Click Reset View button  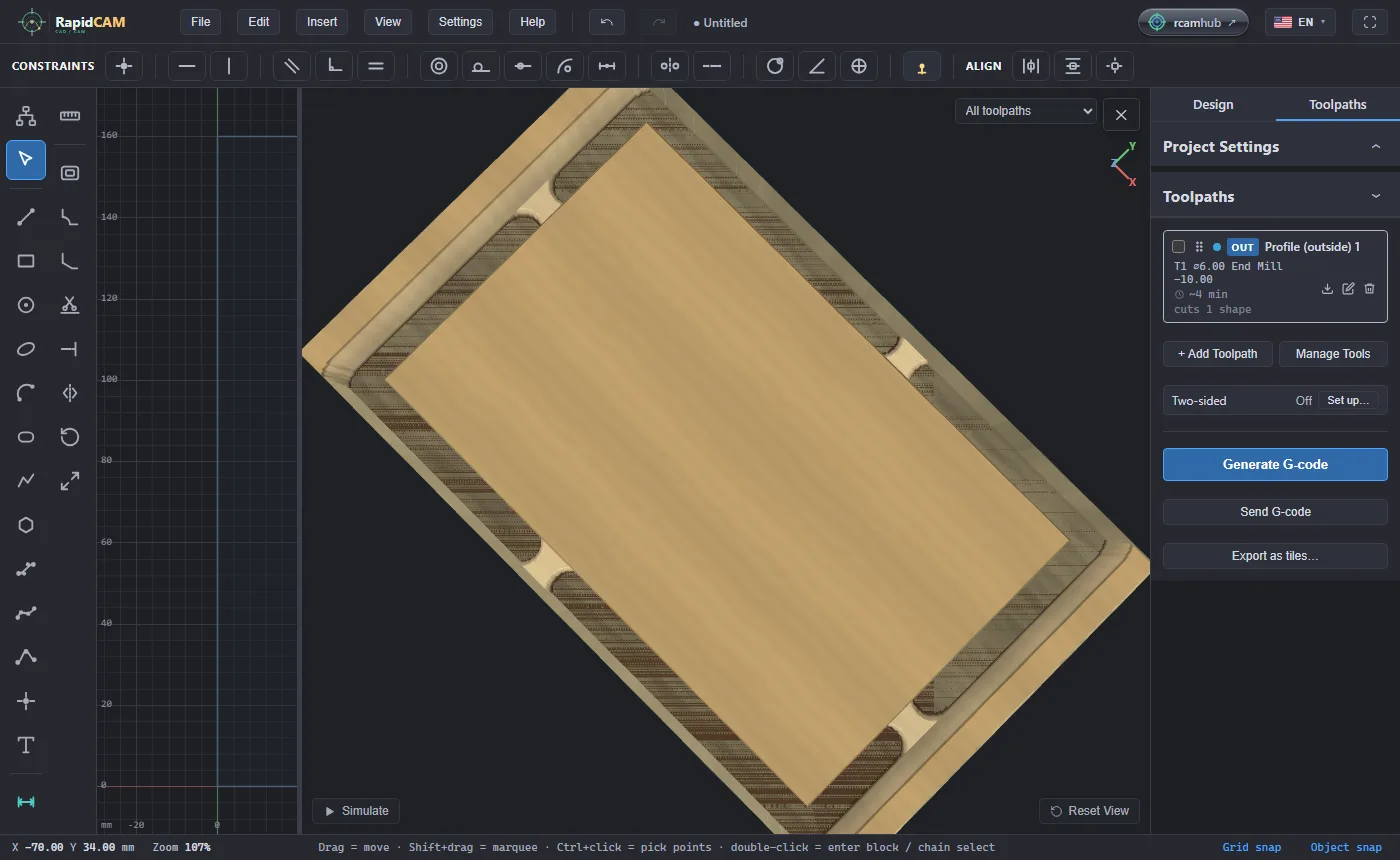(x=1089, y=811)
